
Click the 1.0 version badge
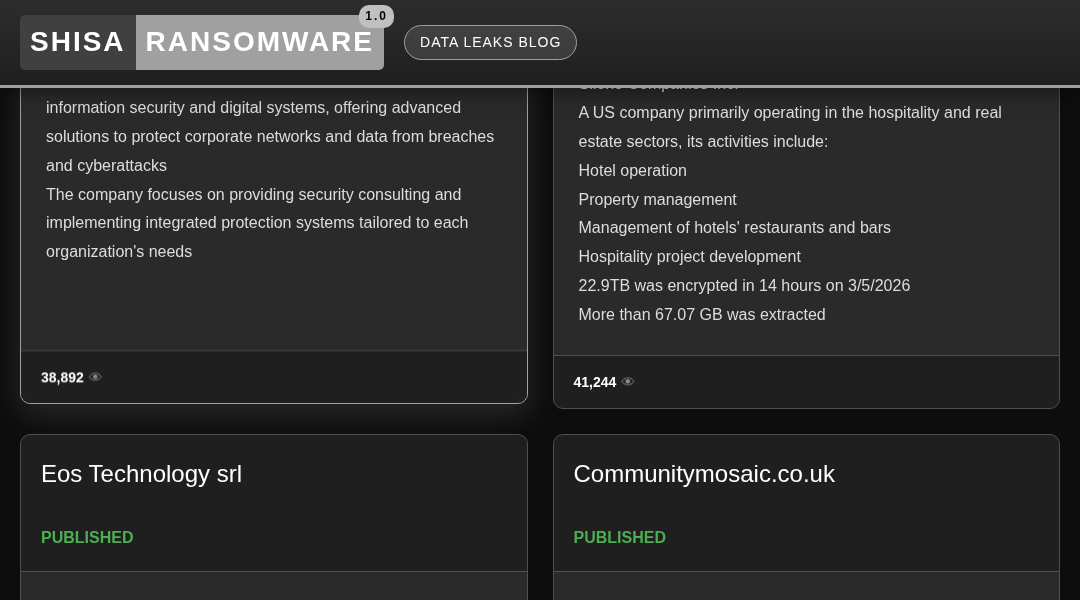[x=376, y=16]
